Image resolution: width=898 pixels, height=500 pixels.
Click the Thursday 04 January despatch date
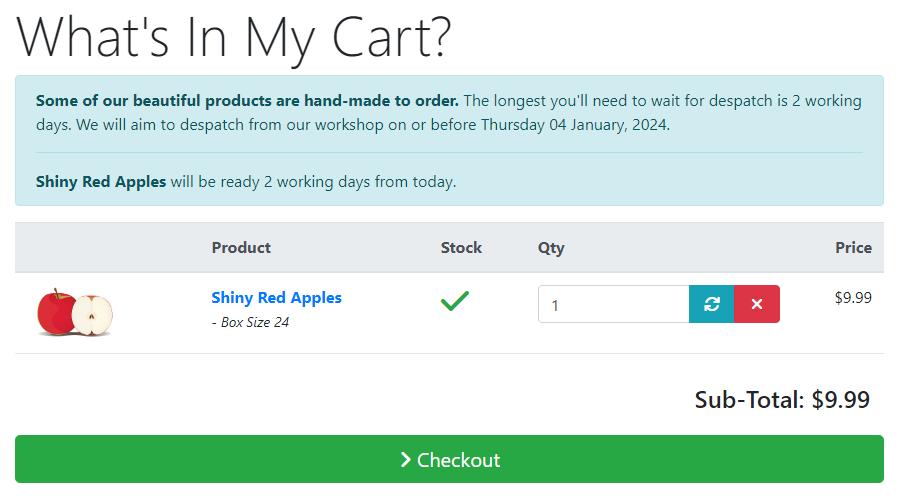pos(574,125)
